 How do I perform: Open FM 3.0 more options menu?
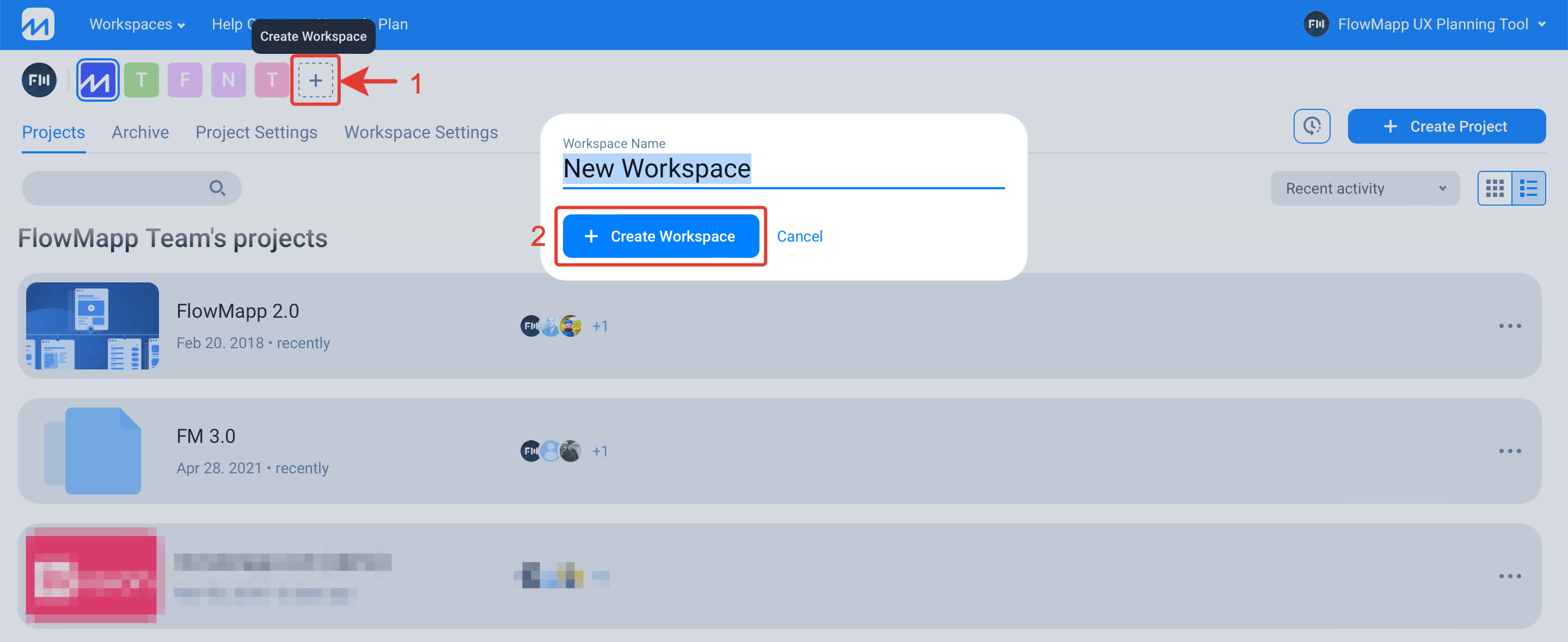(1510, 451)
